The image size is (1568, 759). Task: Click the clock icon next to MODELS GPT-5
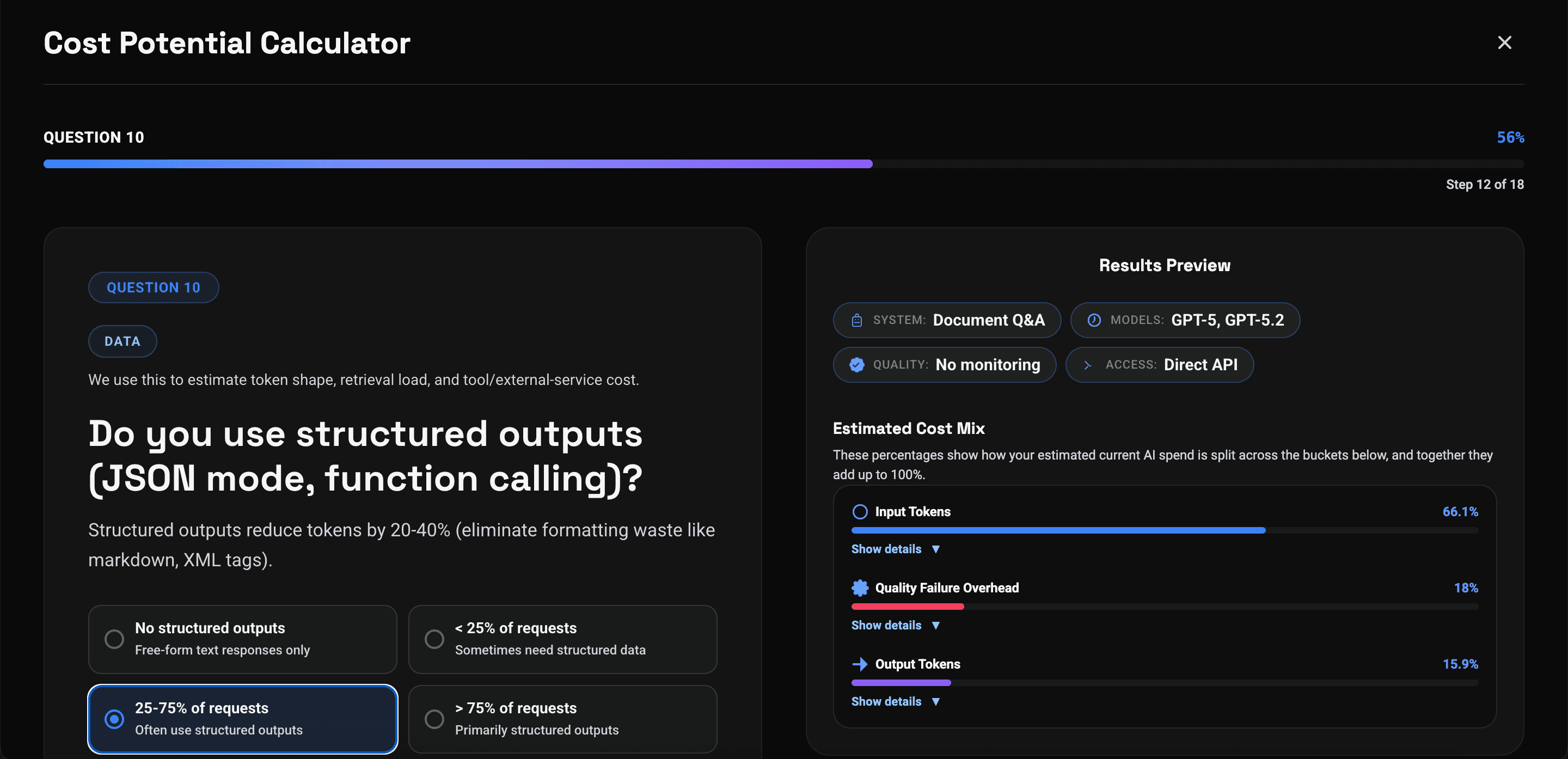tap(1094, 320)
